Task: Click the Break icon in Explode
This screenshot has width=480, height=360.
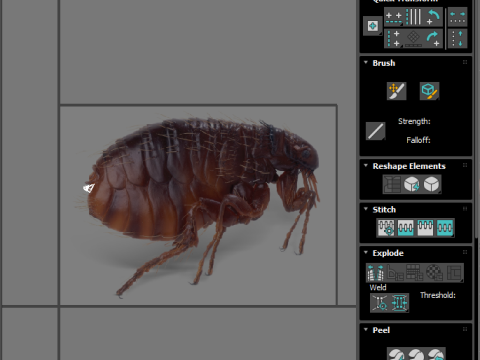Action: [376, 272]
